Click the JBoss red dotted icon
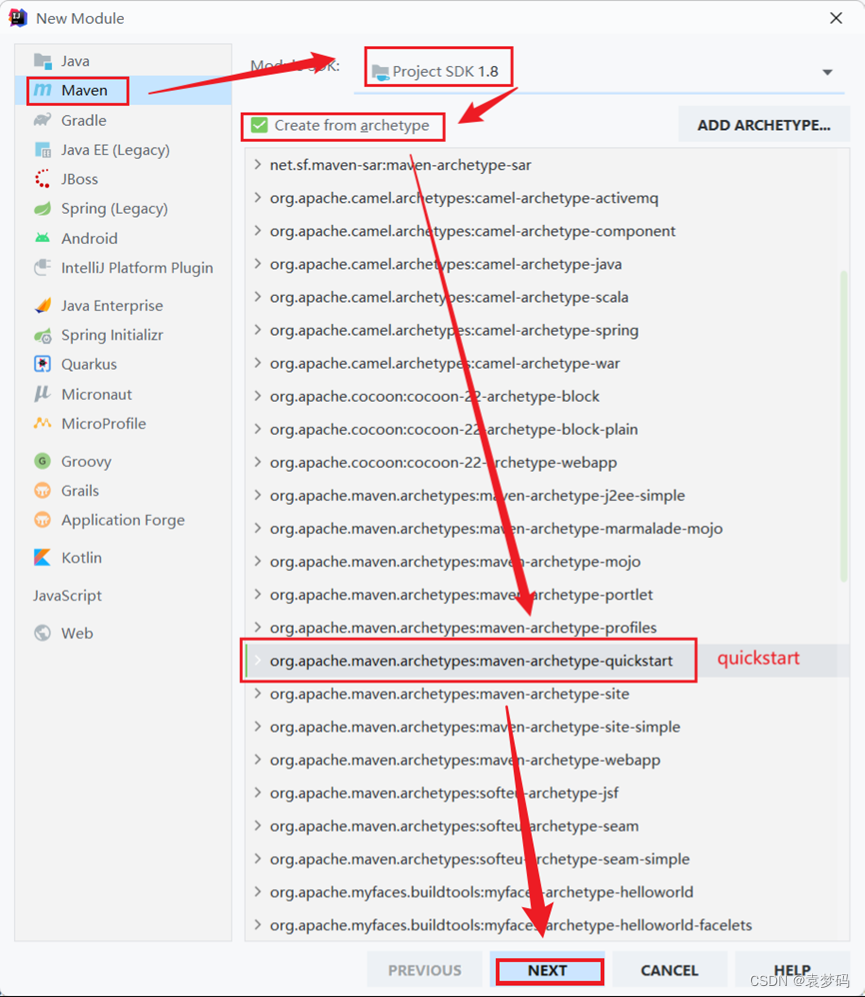 [43, 179]
